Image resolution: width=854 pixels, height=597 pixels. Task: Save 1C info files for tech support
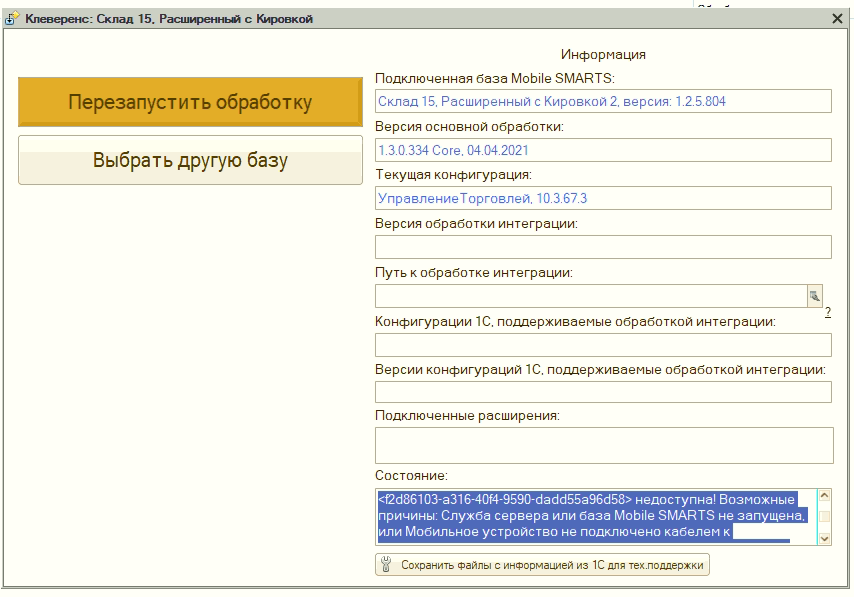(x=542, y=565)
